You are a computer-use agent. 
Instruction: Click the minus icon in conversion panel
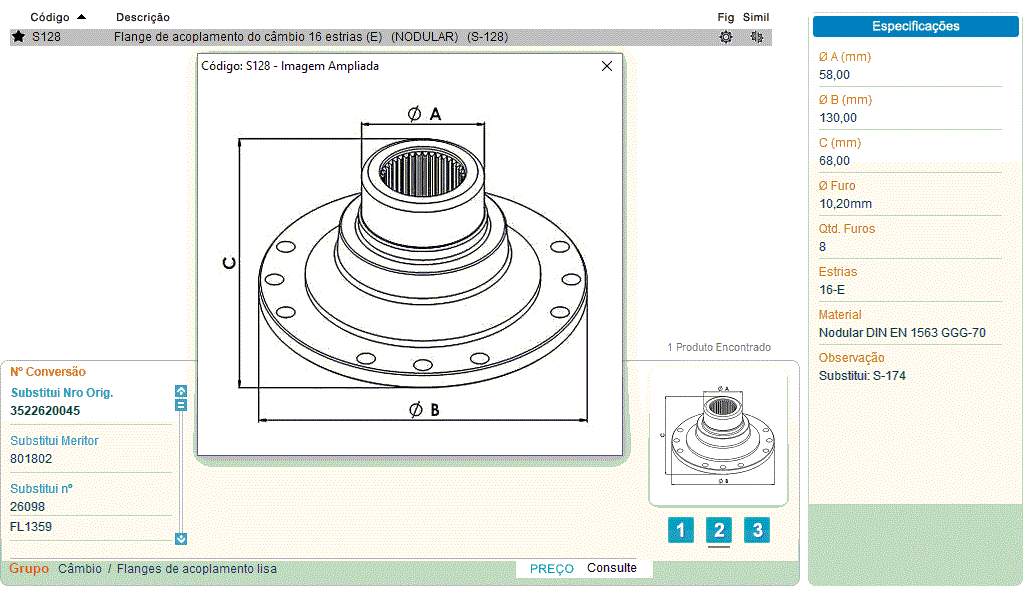[x=181, y=405]
